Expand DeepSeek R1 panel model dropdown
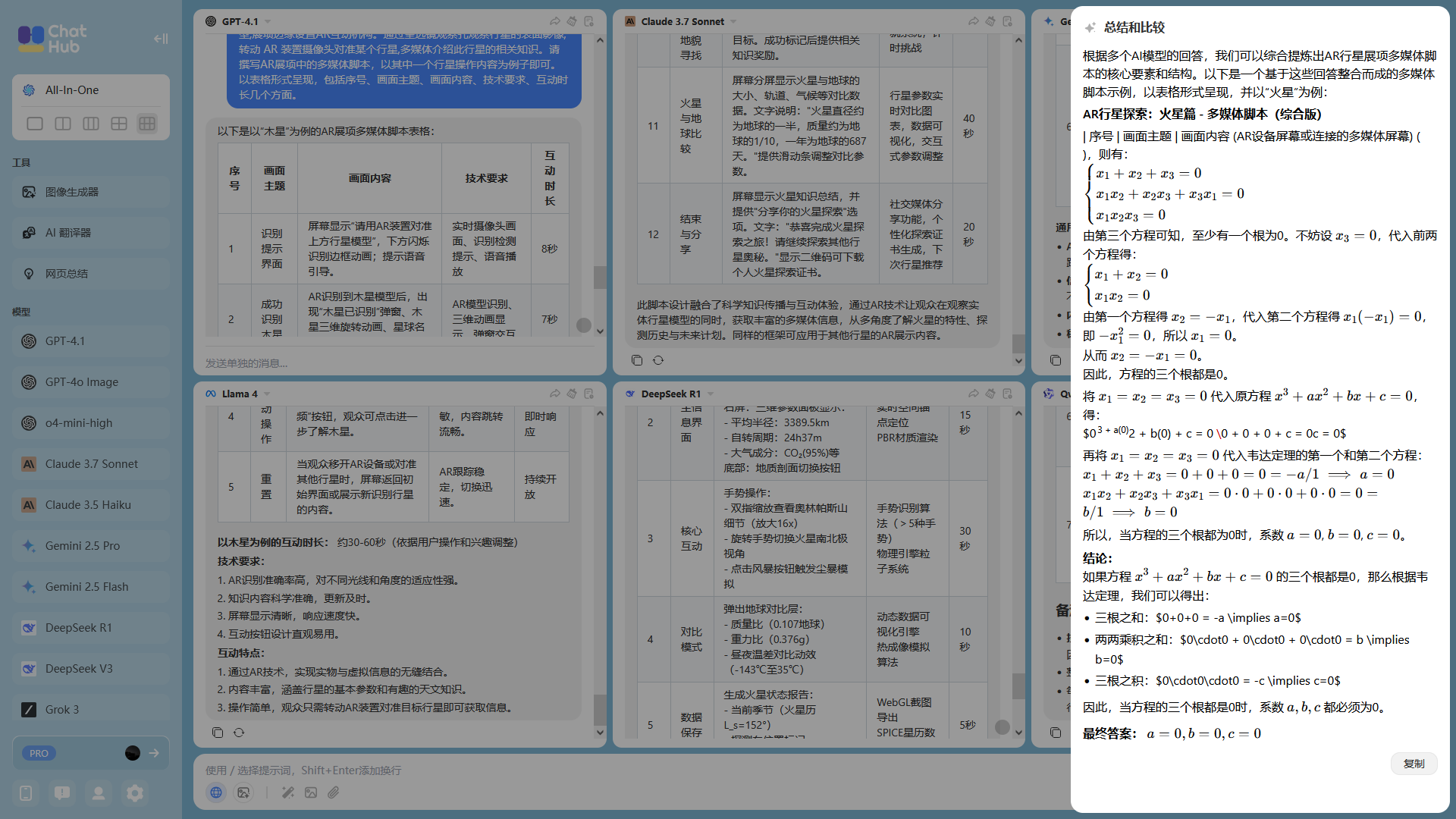Viewport: 1456px width, 819px height. click(x=711, y=394)
